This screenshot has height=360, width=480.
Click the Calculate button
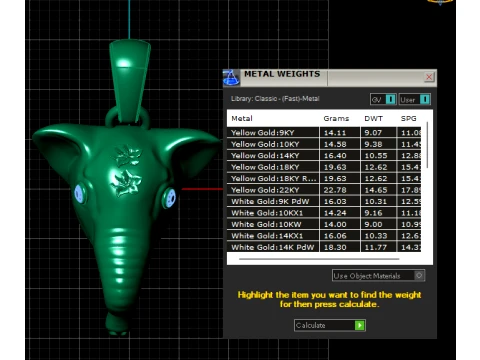click(330, 325)
